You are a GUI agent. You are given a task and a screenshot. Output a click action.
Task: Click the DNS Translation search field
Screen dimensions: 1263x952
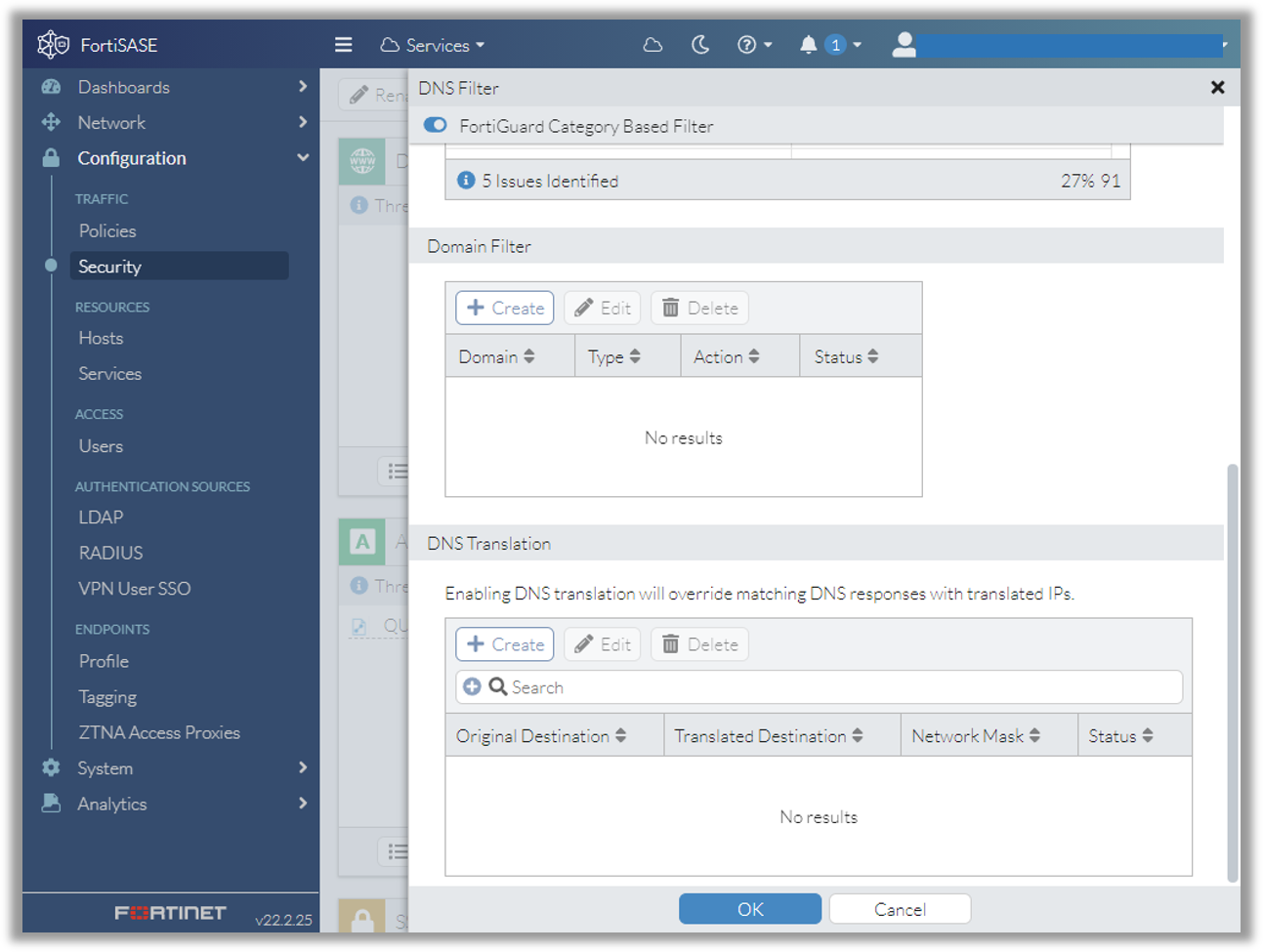pos(840,687)
